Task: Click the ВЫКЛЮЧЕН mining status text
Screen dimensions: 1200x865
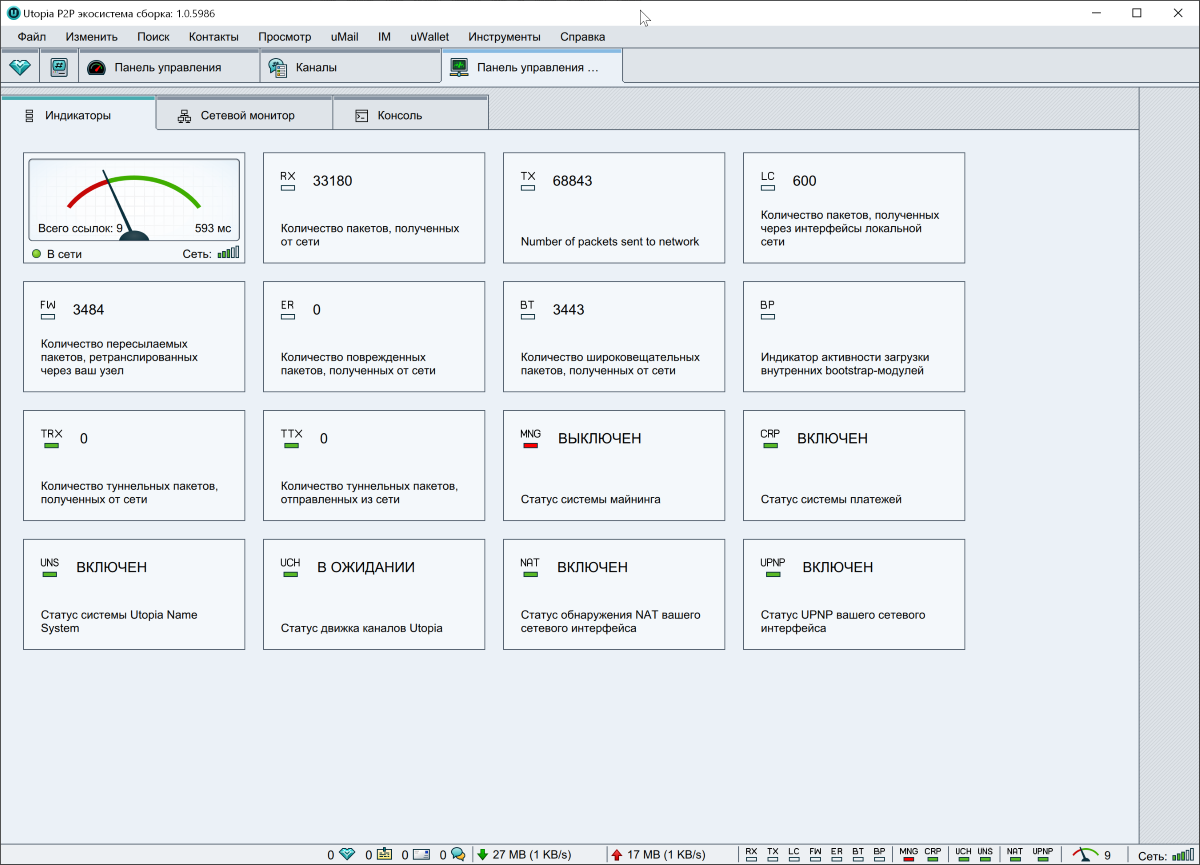Action: 600,439
